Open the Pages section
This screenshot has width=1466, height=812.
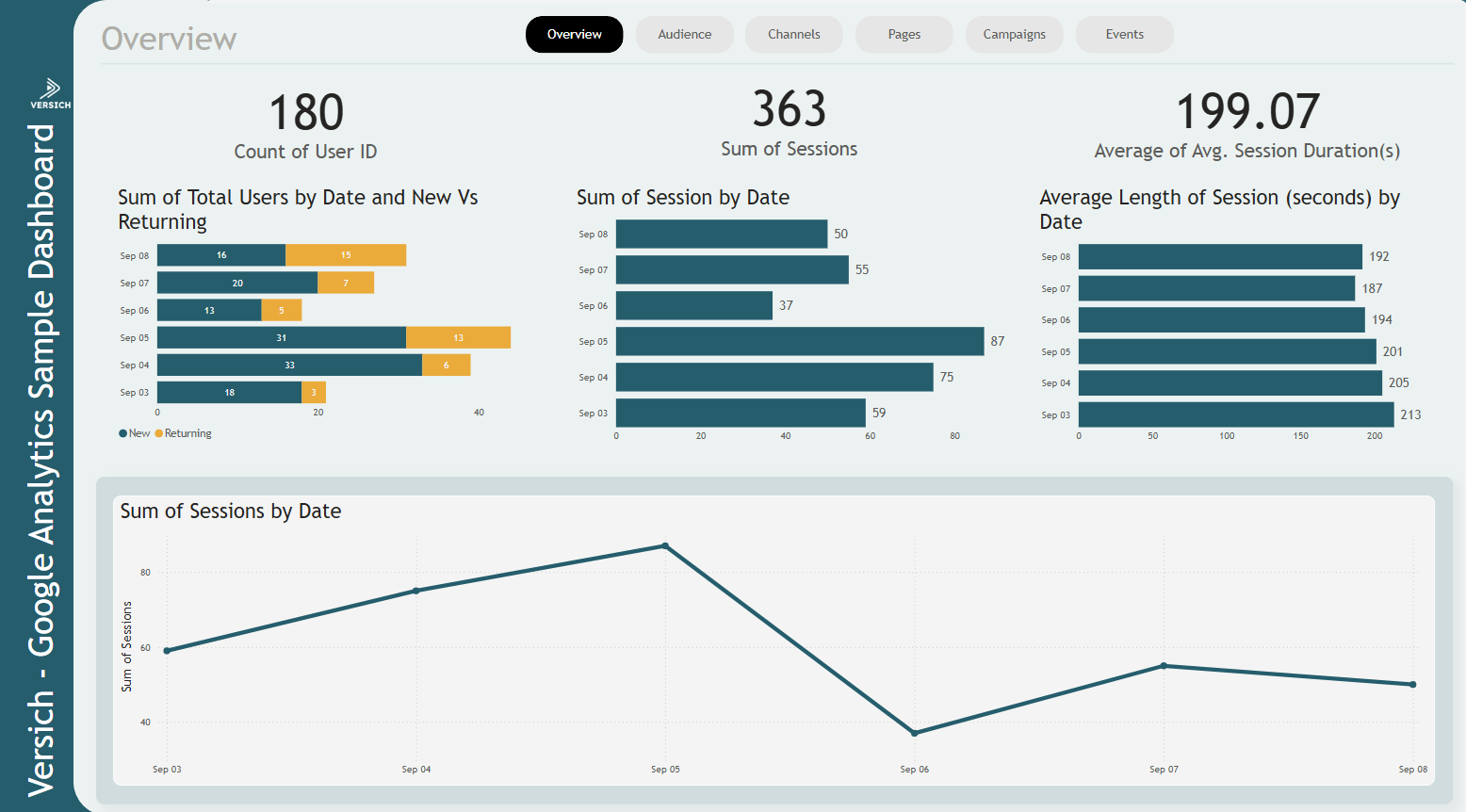904,34
